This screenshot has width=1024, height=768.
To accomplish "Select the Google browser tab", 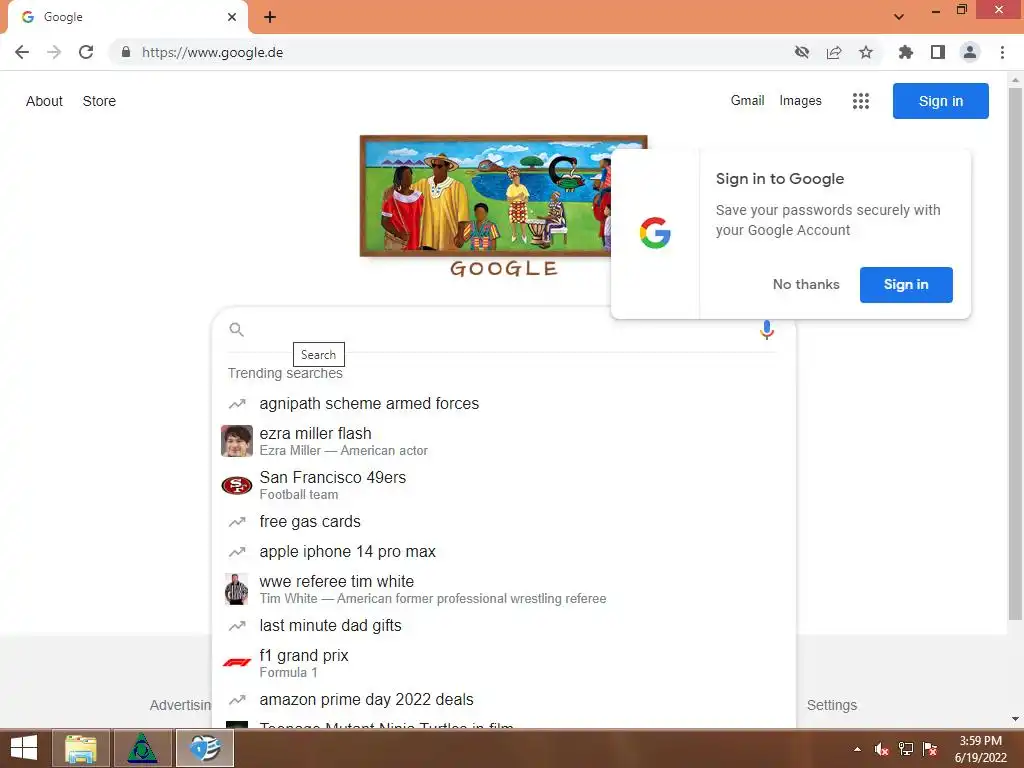I will tap(127, 18).
